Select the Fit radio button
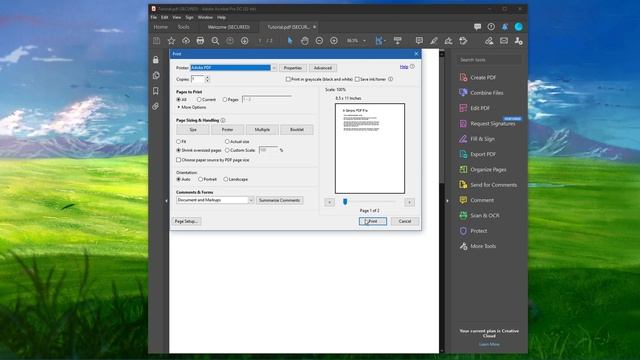Viewport: 640px width, 360px height. point(178,142)
